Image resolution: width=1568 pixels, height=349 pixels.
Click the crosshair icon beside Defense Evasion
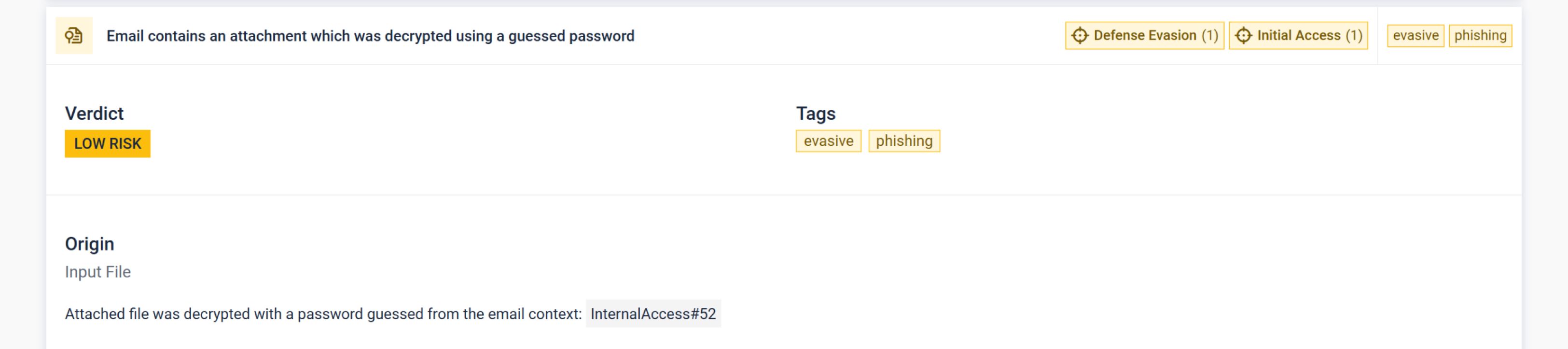(x=1079, y=36)
